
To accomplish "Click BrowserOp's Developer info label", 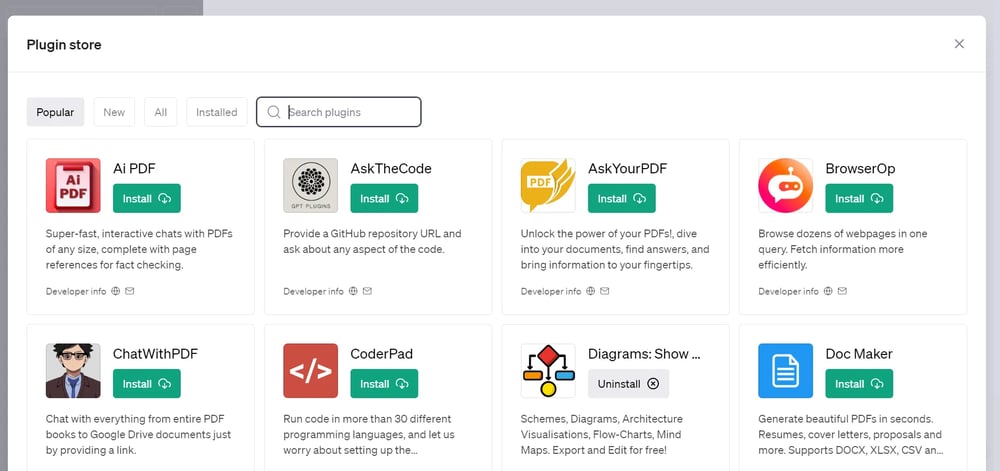I will click(788, 291).
